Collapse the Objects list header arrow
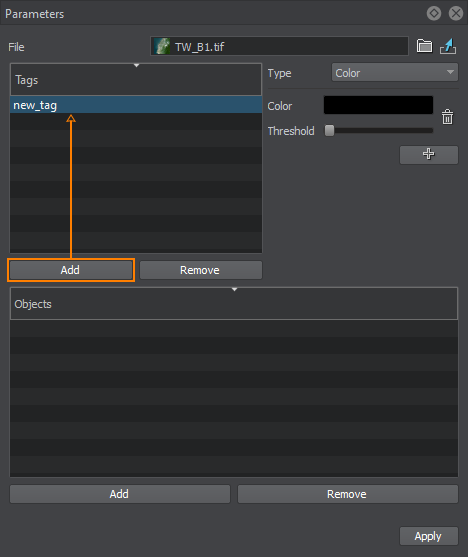The height and width of the screenshot is (557, 468). [235, 290]
